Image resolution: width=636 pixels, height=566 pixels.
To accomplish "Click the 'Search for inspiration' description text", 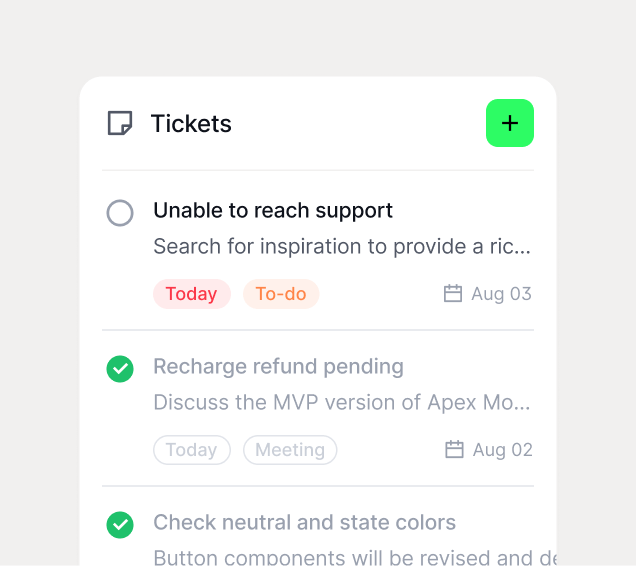I will 342,246.
